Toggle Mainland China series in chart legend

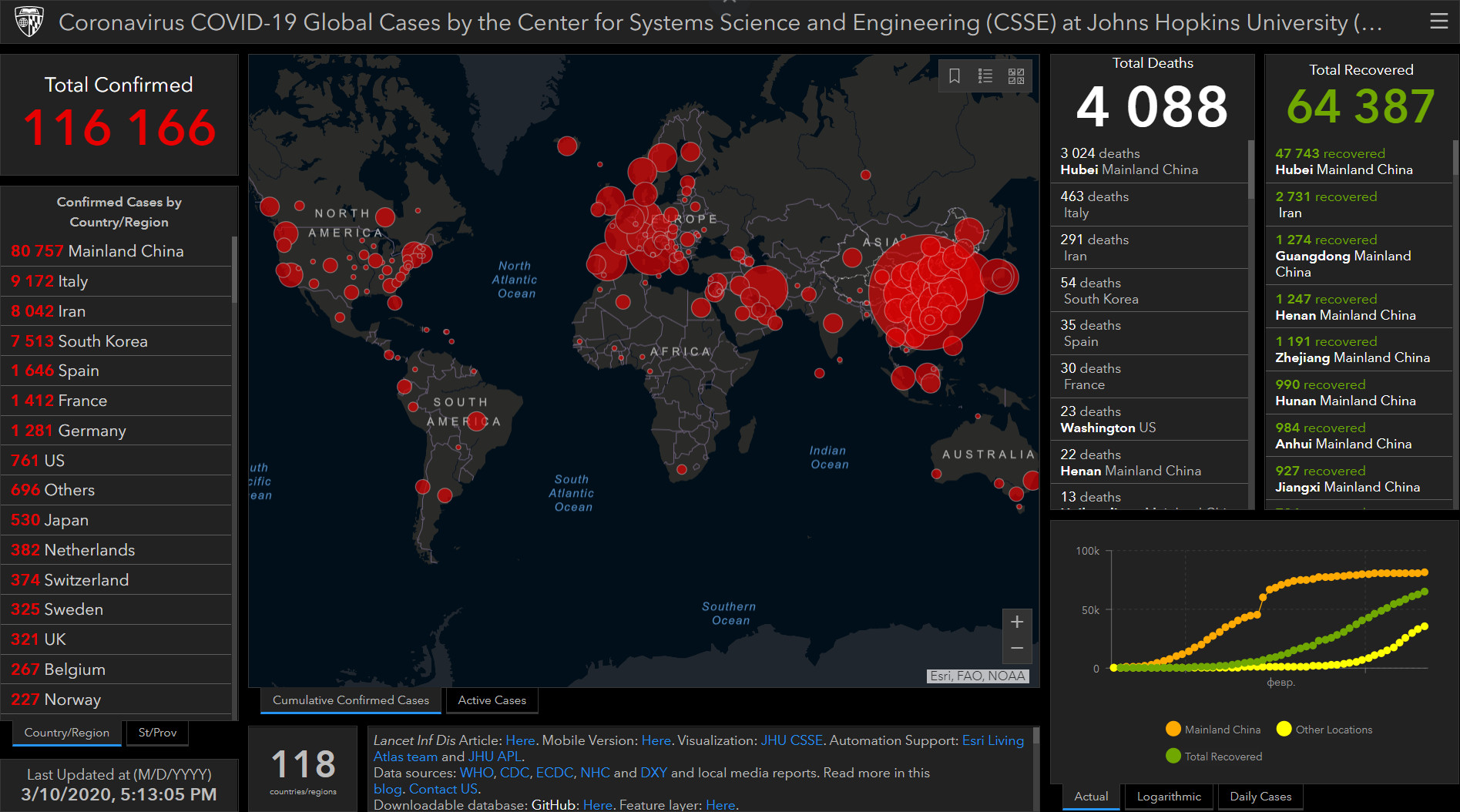1213,730
